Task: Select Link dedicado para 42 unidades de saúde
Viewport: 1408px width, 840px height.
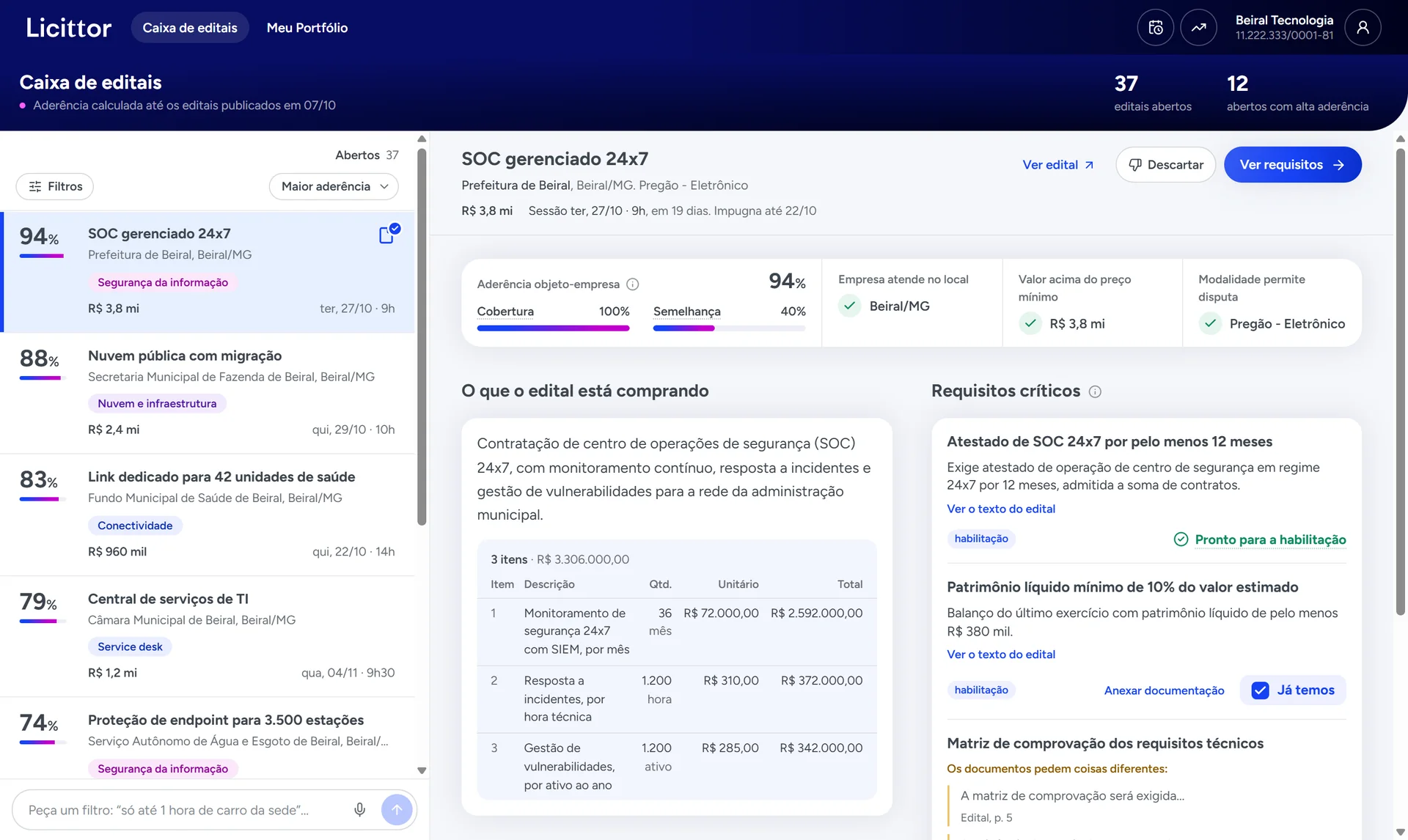Action: (208, 515)
